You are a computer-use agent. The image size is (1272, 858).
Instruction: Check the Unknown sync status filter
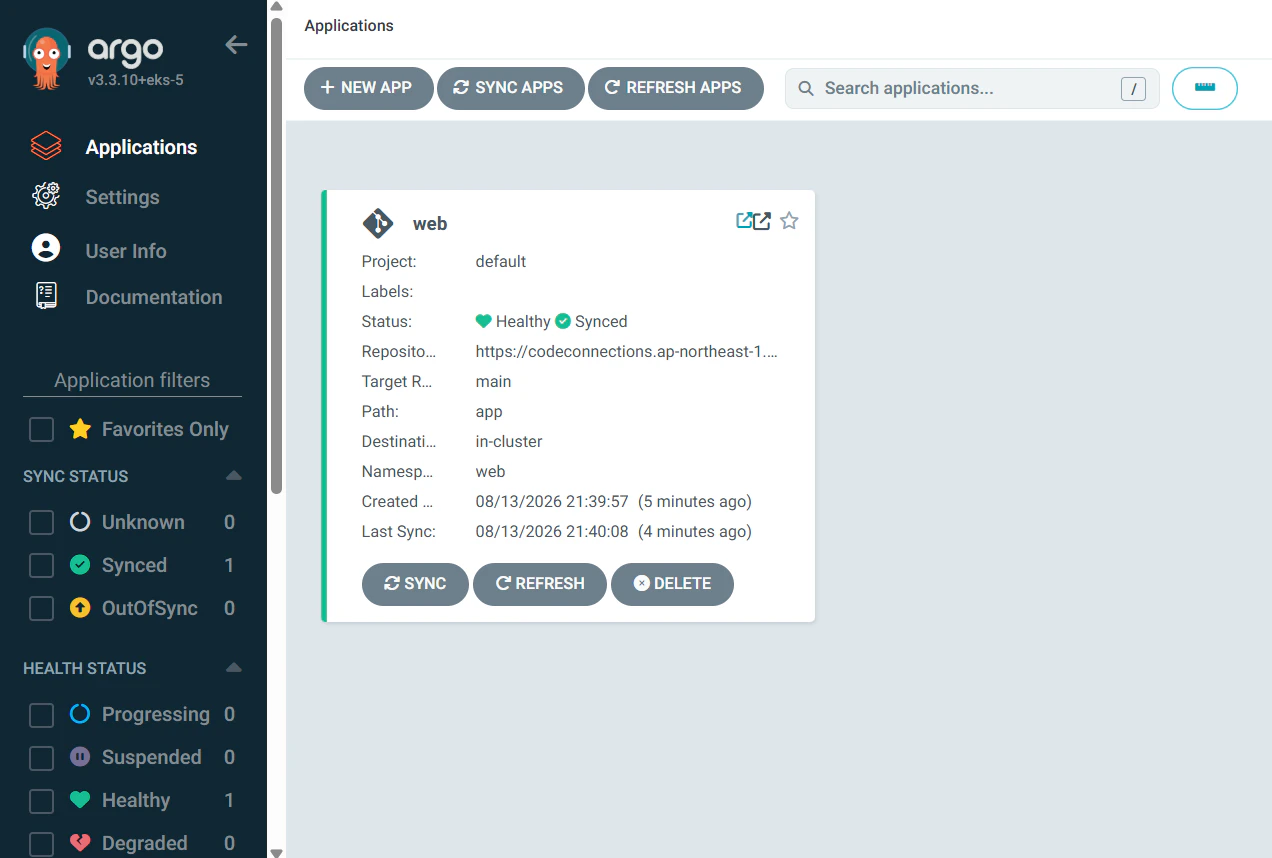pyautogui.click(x=41, y=523)
